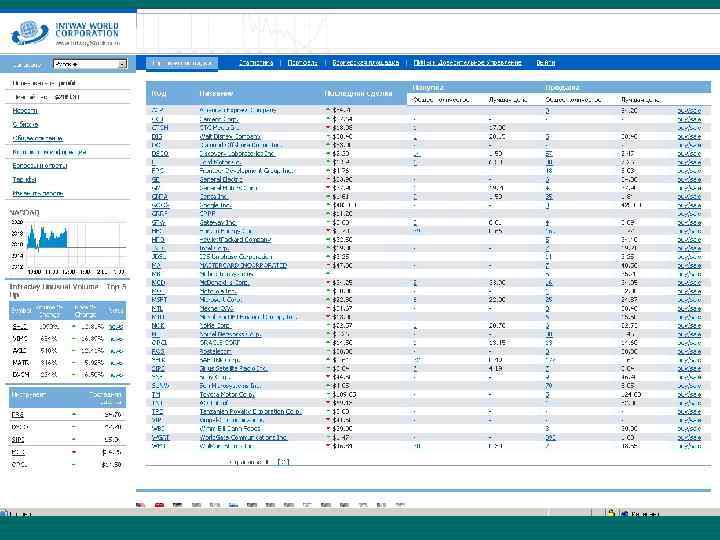Open the Новости link in the sidebar

pos(25,111)
